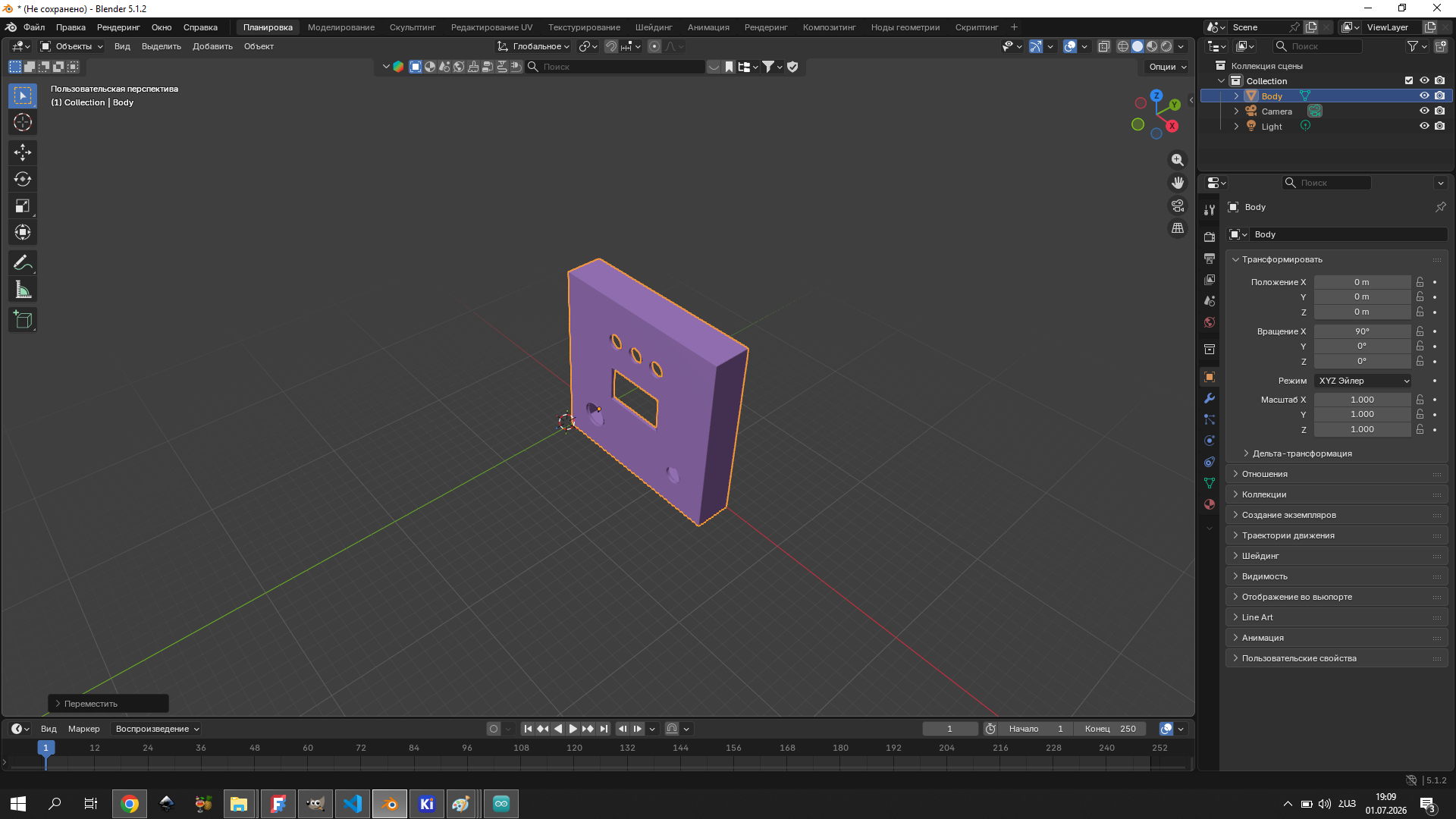Select the Annotate pencil tool
The image size is (1456, 819).
tap(23, 263)
